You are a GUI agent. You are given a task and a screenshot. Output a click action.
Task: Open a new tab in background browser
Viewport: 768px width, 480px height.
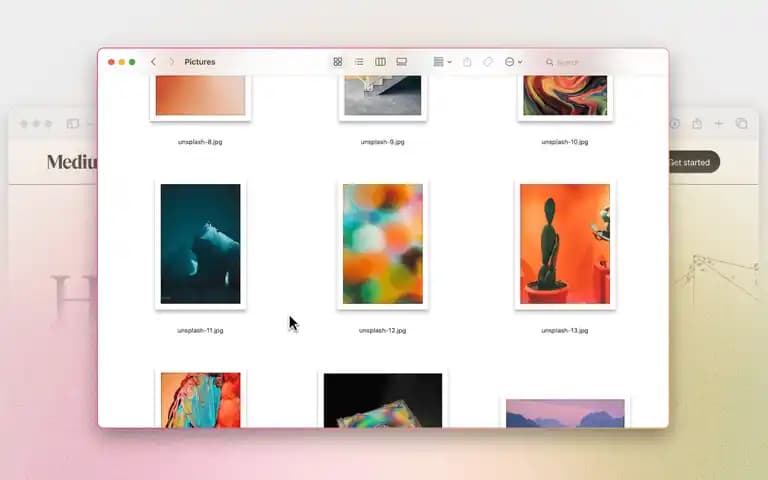(719, 123)
